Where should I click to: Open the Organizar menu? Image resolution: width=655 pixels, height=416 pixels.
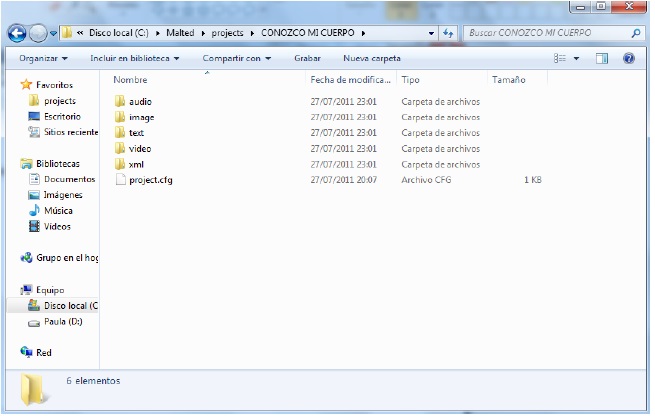(43, 58)
